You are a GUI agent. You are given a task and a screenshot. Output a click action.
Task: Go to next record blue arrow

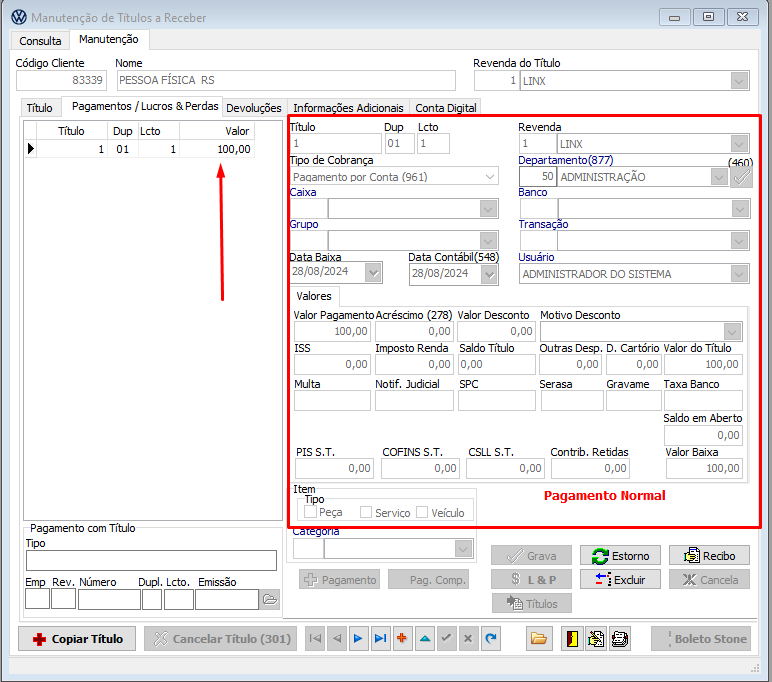pos(358,639)
